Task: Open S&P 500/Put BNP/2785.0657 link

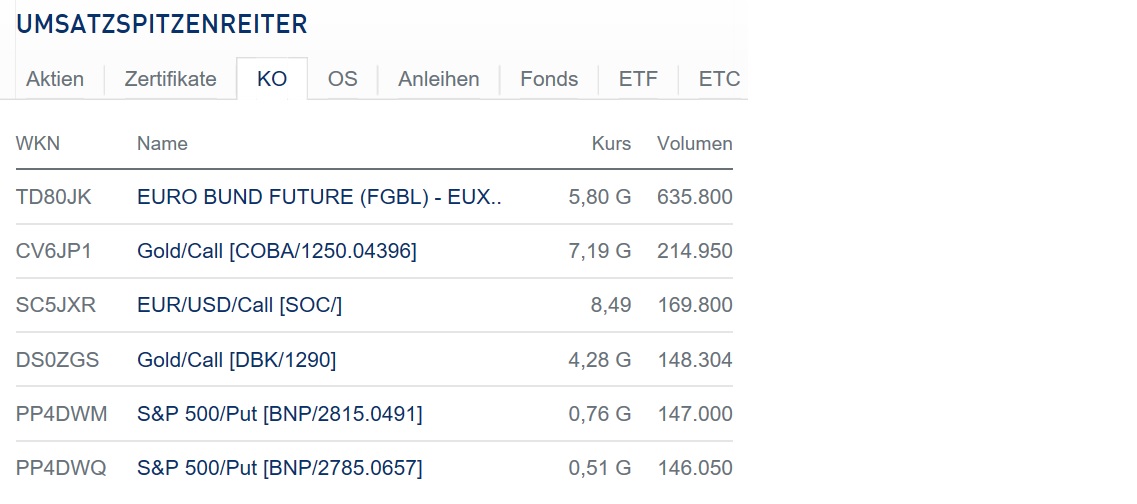Action: [x=279, y=468]
